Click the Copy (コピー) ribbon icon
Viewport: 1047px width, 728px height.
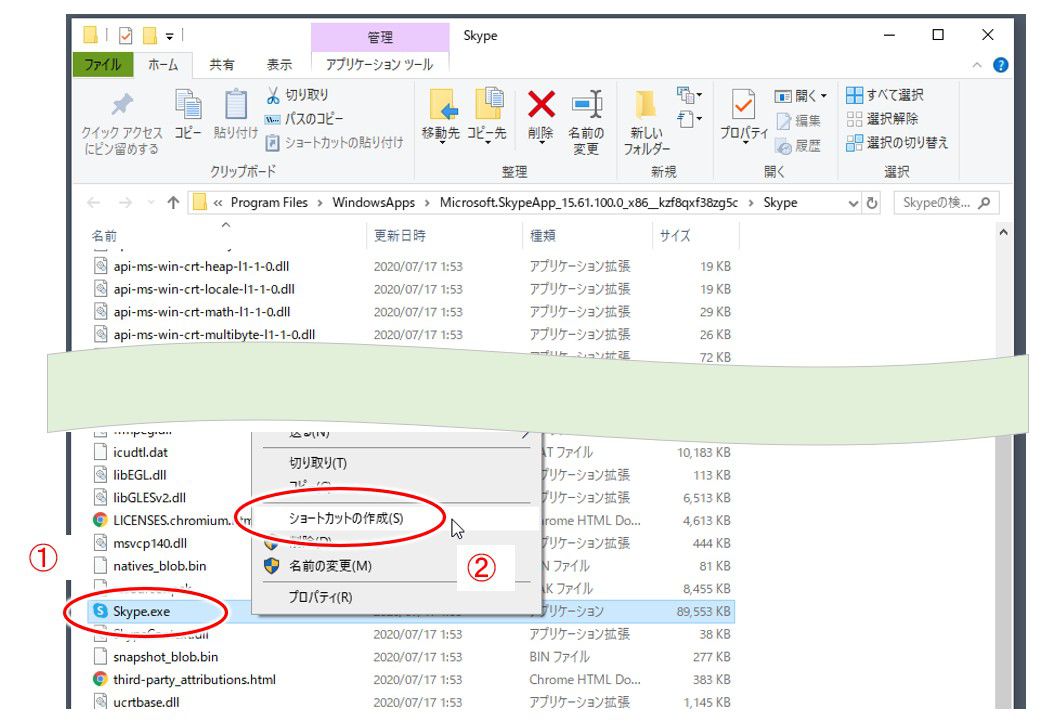[188, 105]
